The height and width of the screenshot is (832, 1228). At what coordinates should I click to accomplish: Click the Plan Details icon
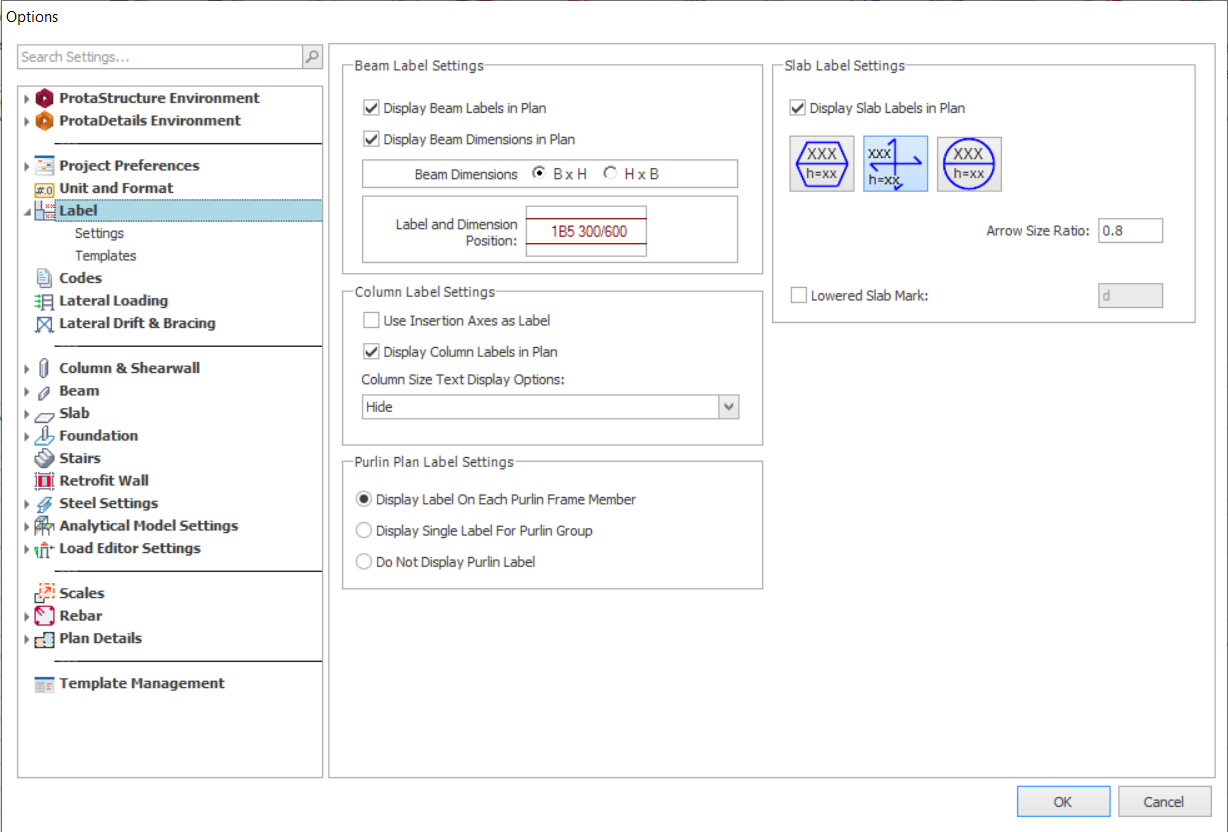tap(44, 639)
